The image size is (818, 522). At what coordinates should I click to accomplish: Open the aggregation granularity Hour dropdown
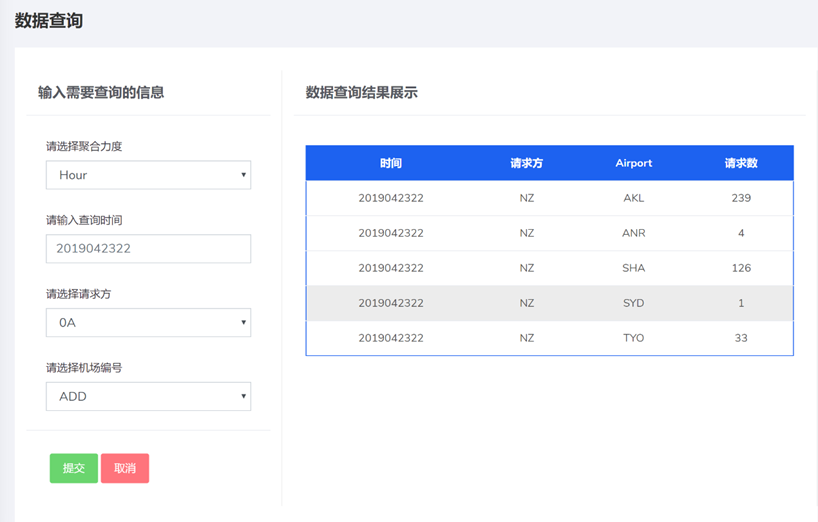point(148,175)
